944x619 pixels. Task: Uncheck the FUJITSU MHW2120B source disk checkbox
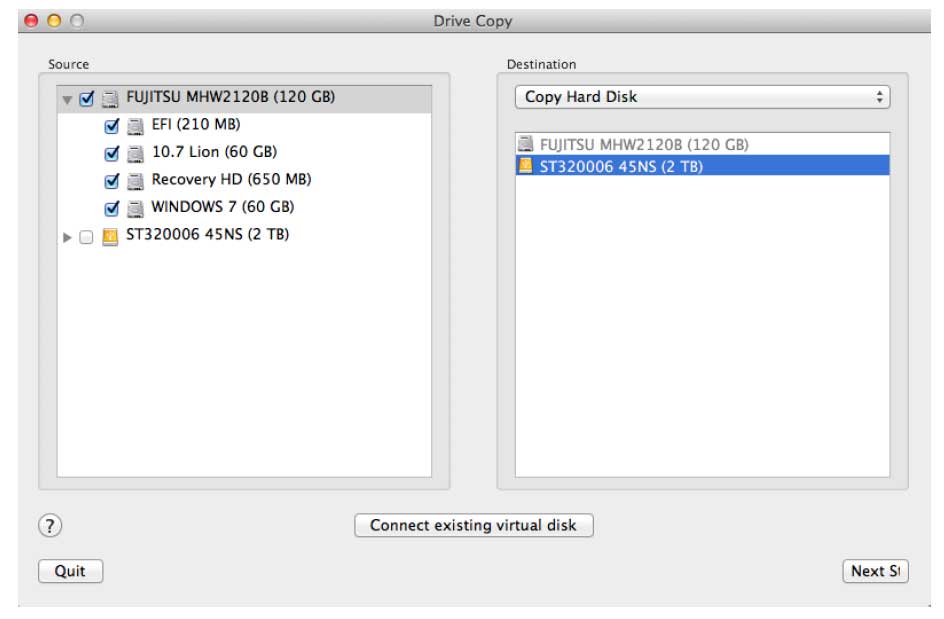[87, 98]
